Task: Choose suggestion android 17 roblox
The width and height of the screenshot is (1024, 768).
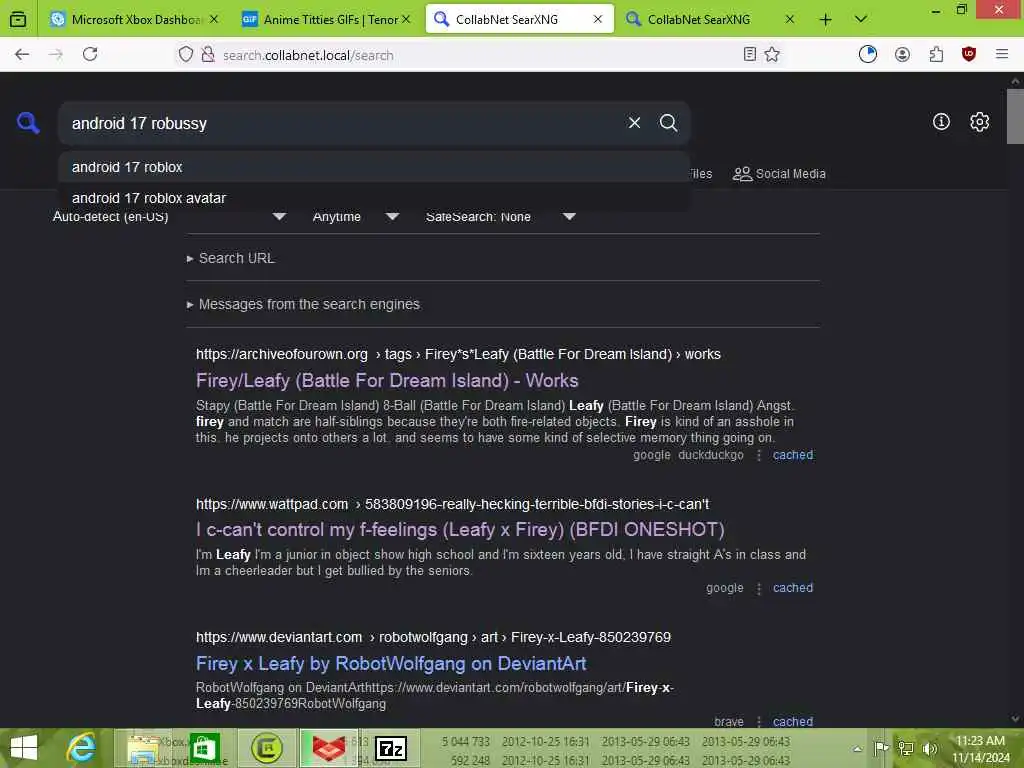Action: pos(374,167)
